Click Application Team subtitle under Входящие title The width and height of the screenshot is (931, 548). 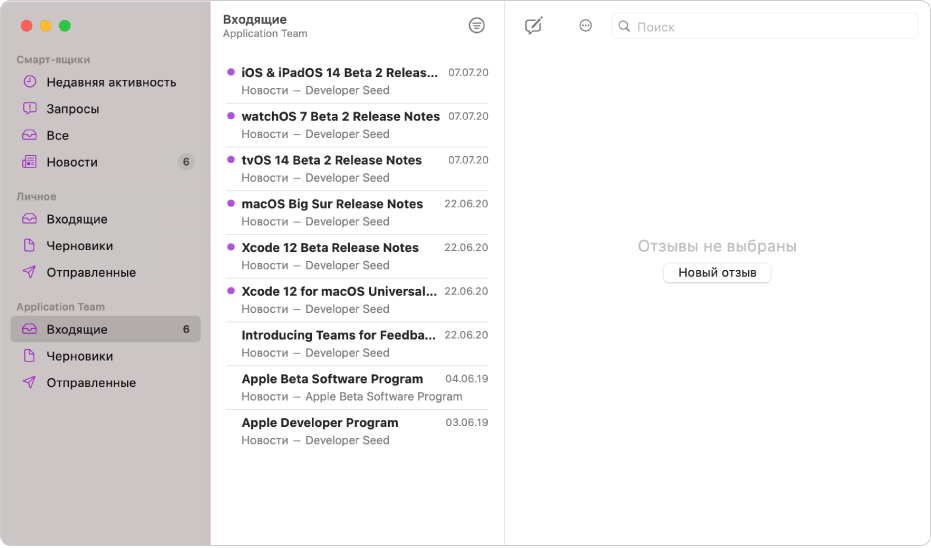(265, 34)
